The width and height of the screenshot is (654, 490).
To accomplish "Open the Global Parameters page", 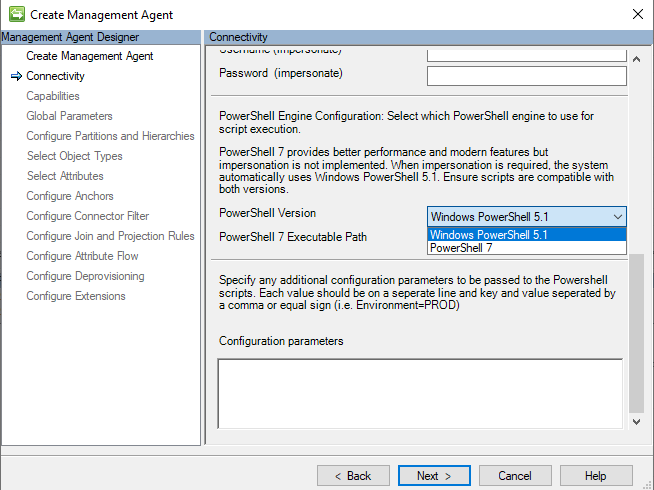I will tap(69, 116).
